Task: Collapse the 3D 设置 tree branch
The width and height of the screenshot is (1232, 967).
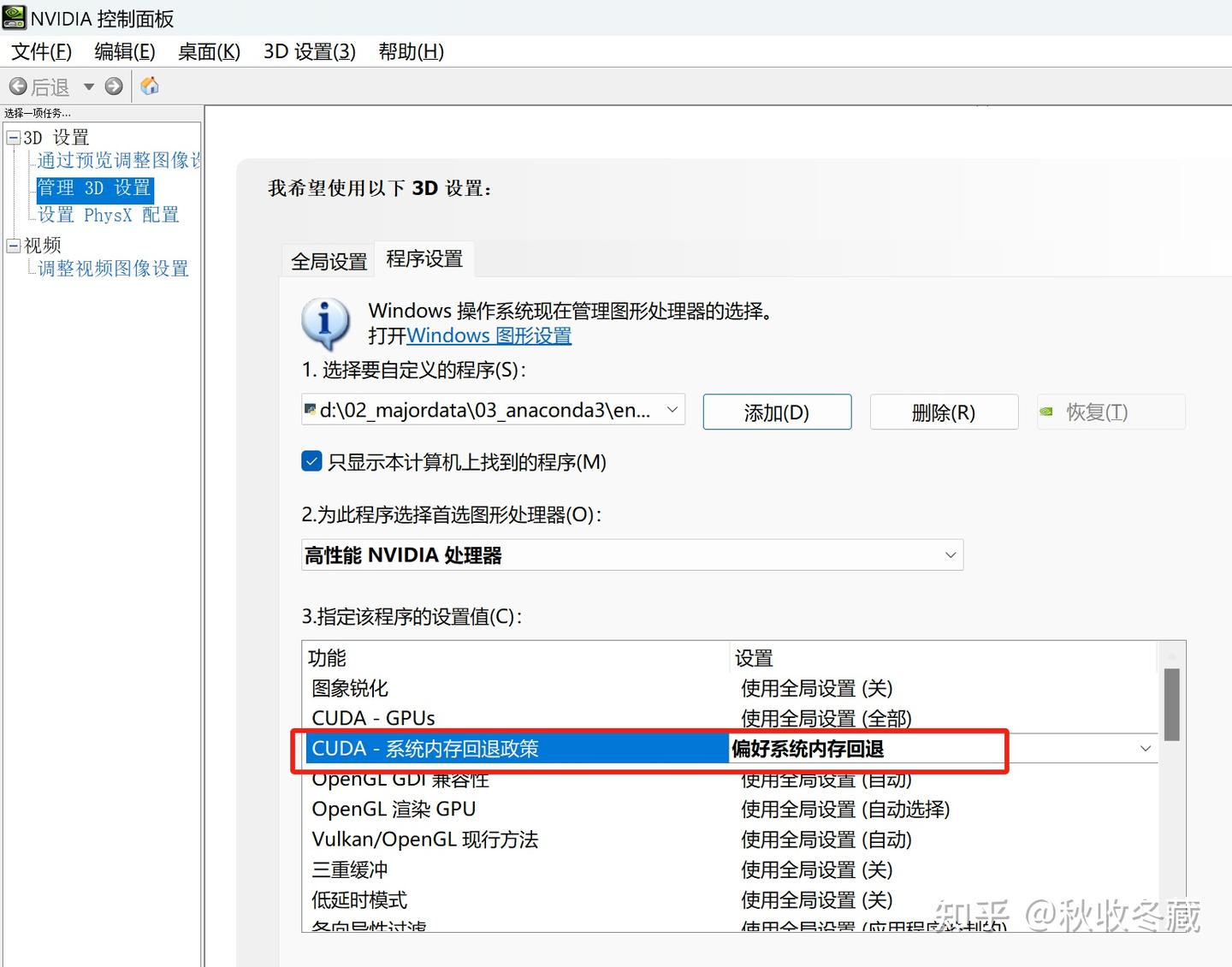Action: [14, 136]
